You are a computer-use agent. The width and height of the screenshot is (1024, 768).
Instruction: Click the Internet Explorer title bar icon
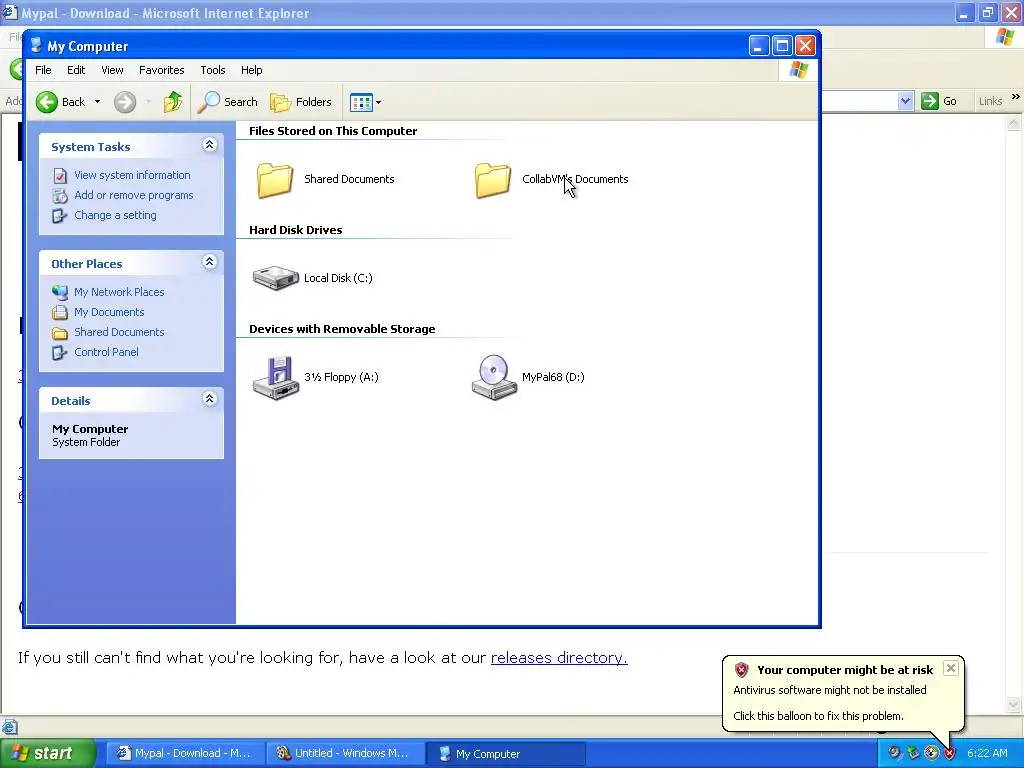tap(10, 12)
